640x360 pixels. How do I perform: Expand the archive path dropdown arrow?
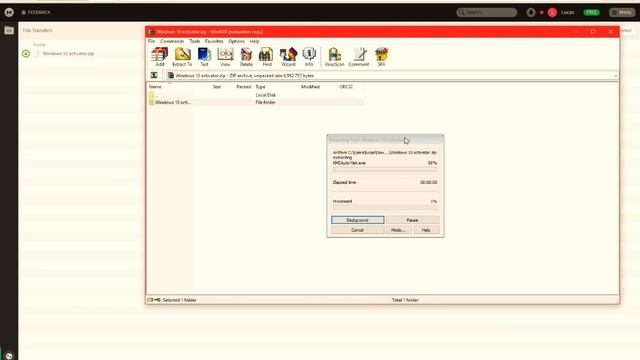[616, 76]
